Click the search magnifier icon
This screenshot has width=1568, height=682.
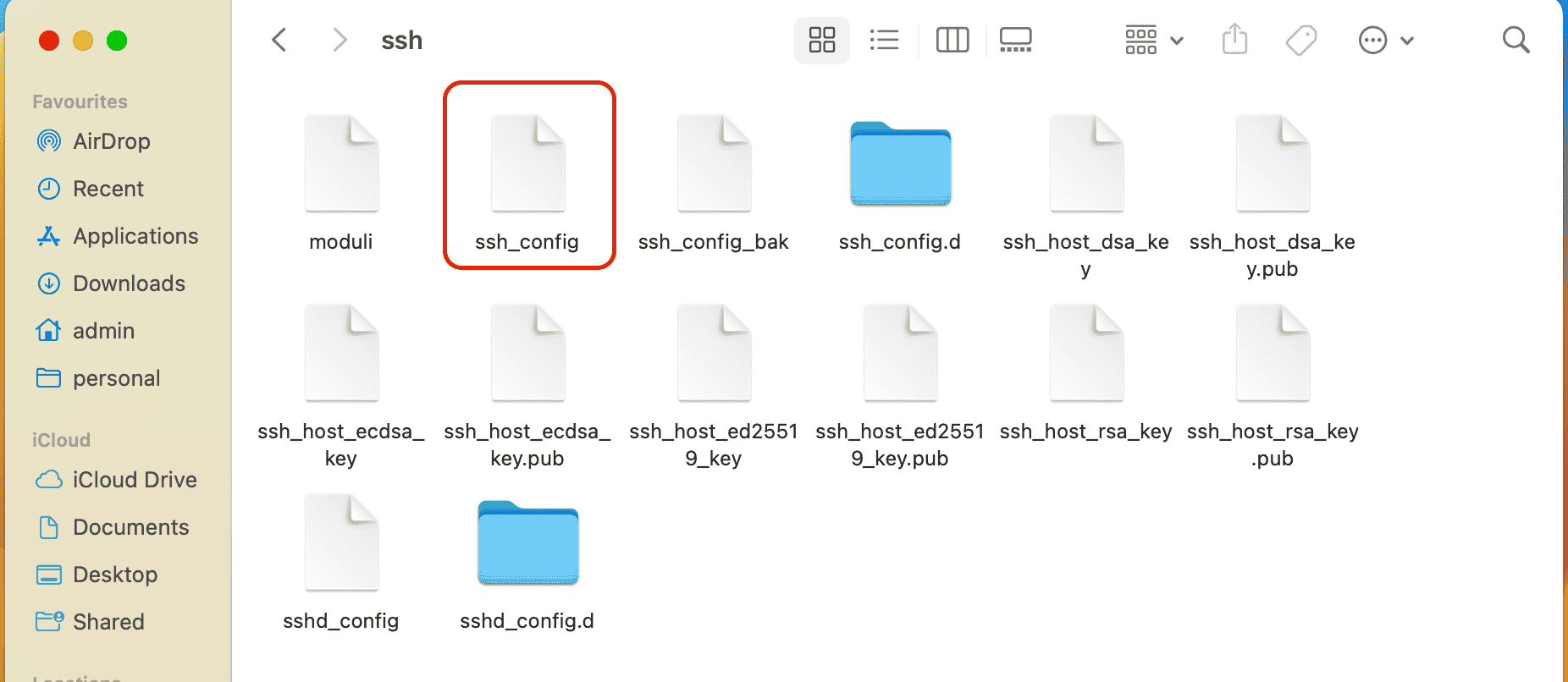point(1516,40)
